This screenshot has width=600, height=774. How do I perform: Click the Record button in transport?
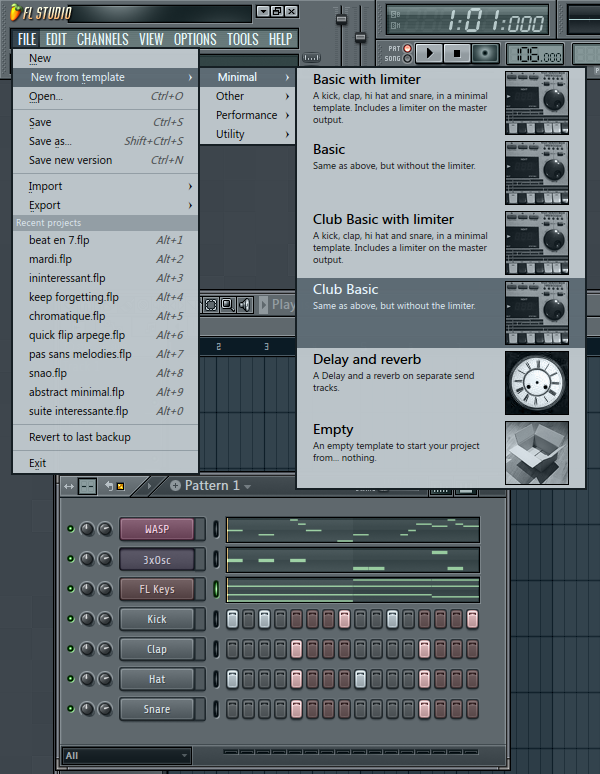coord(486,53)
